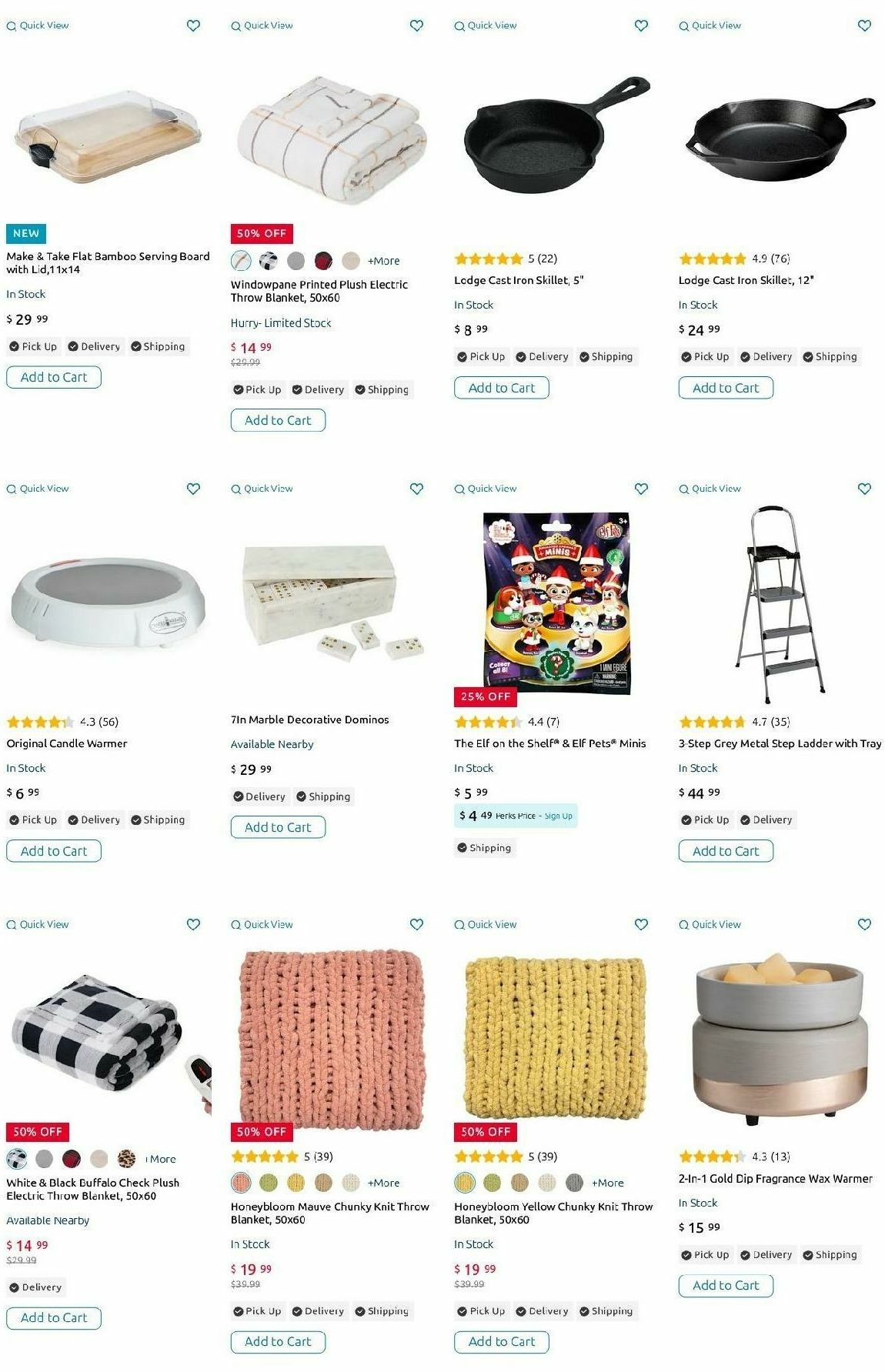
Task: Add Make & Take Bamboo Board to cart
Action: click(54, 377)
